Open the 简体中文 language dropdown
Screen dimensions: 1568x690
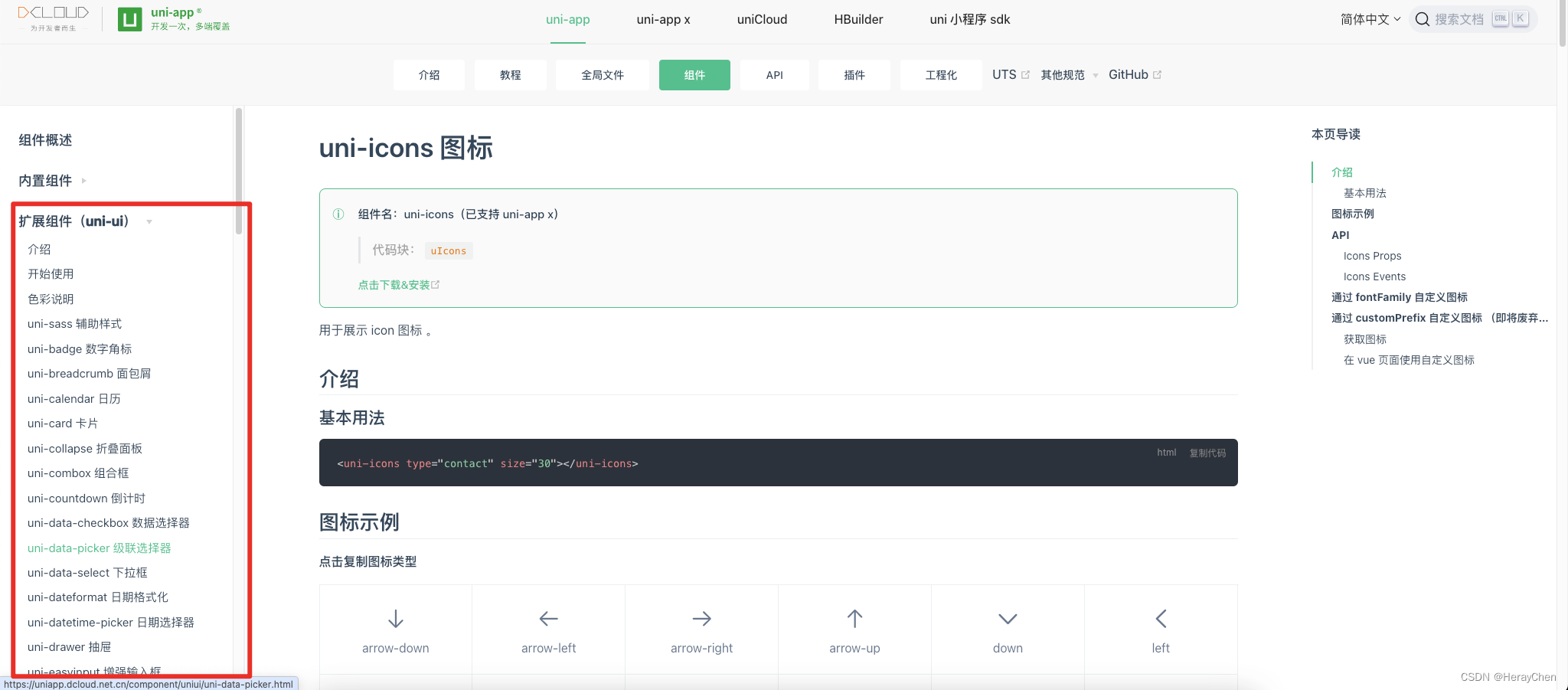point(1370,19)
